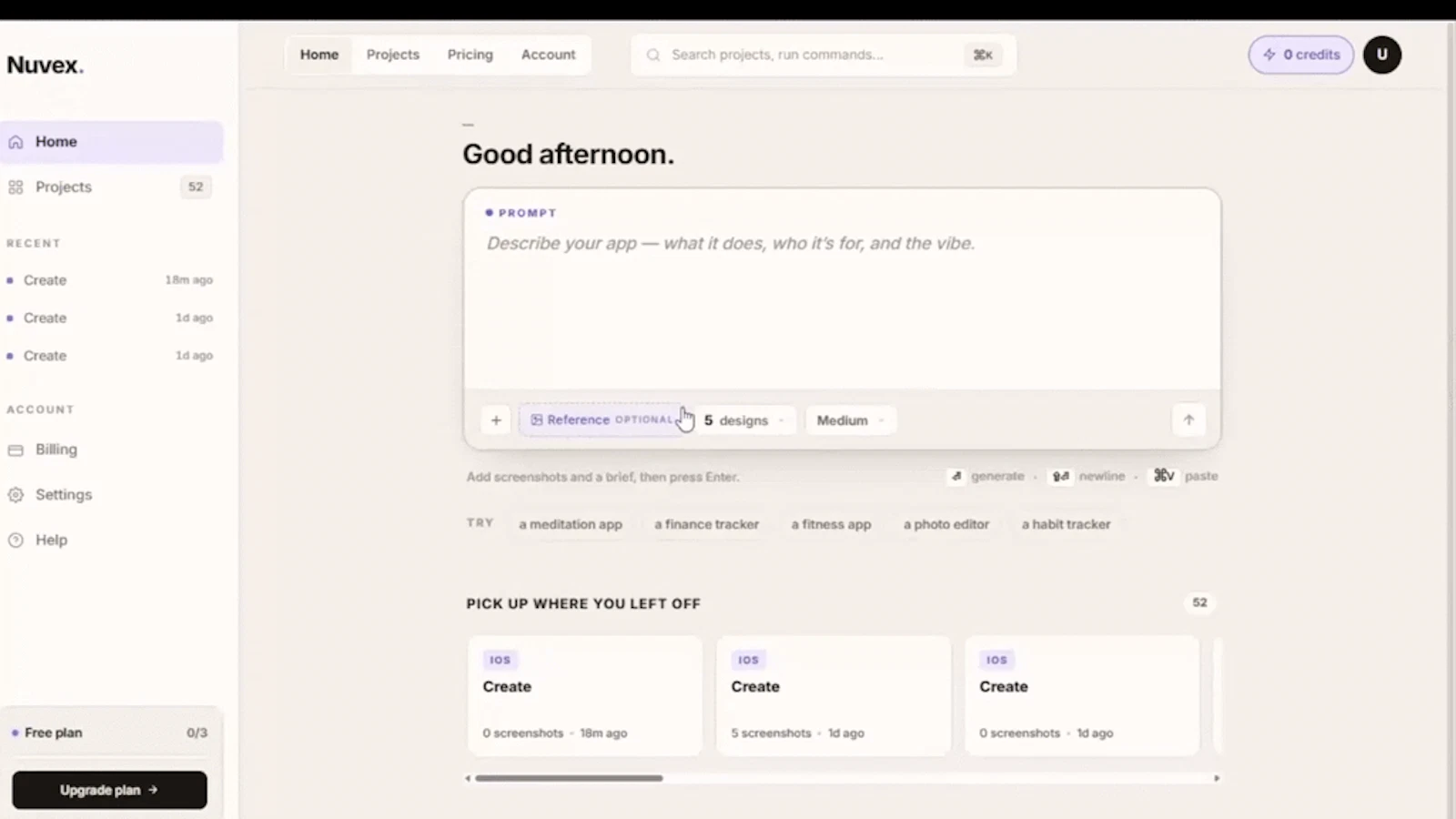Click the Projects grid icon in sidebar
This screenshot has height=819, width=1456.
pyautogui.click(x=15, y=187)
